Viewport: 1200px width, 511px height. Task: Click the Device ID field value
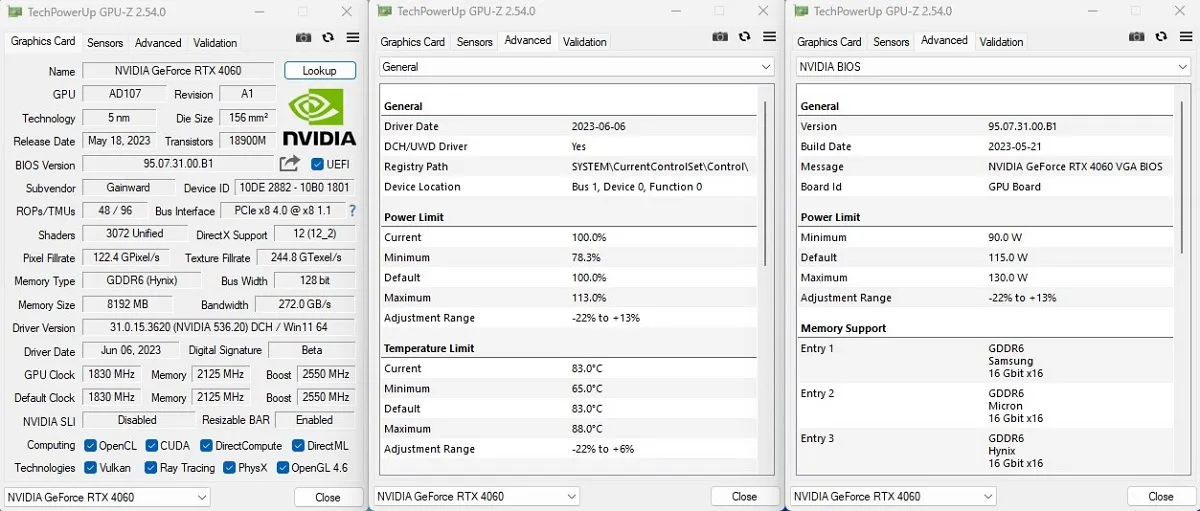[294, 188]
